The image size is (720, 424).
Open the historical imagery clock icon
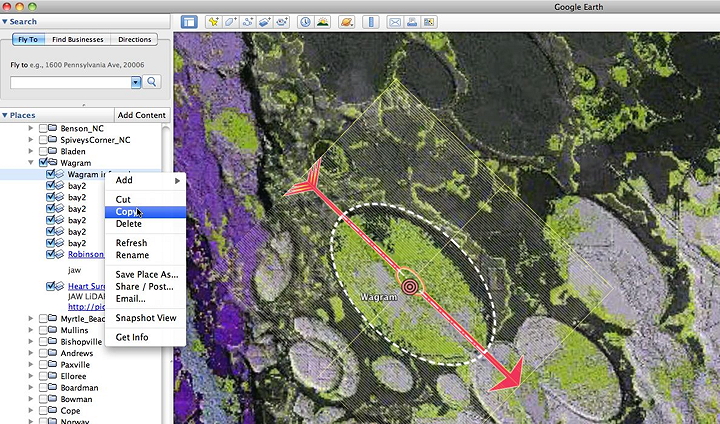(x=305, y=21)
